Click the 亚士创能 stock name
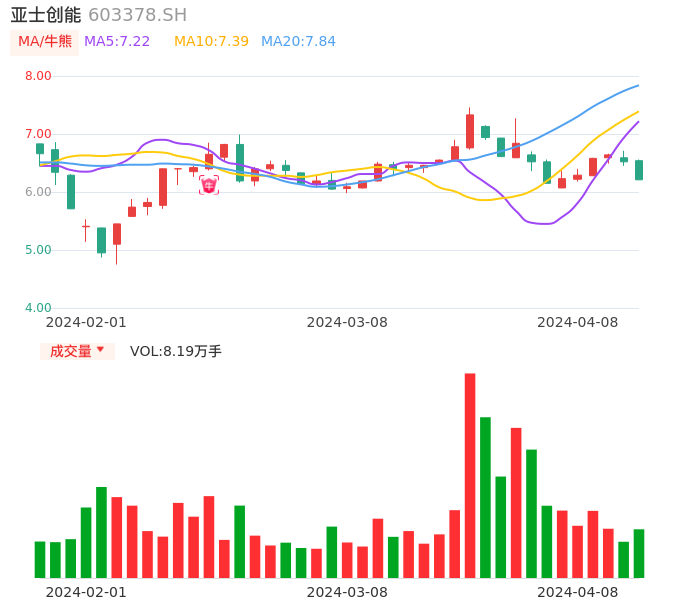The image size is (686, 606). click(46, 15)
